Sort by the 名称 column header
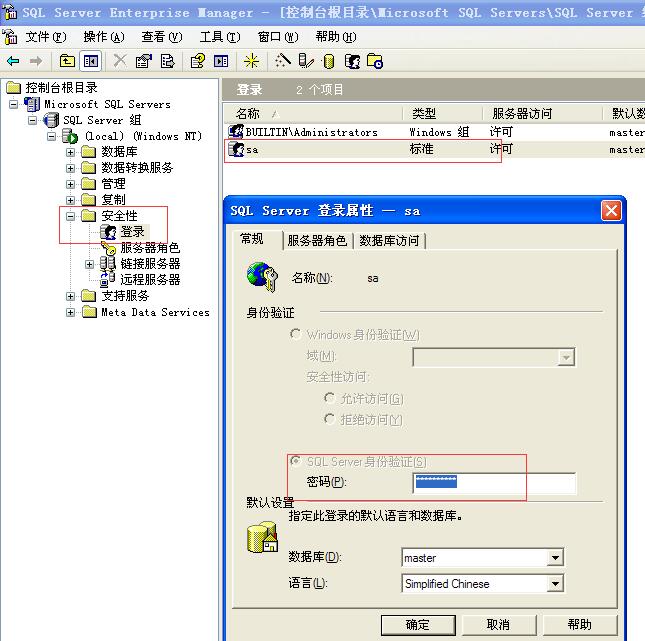The image size is (645, 641). click(313, 113)
